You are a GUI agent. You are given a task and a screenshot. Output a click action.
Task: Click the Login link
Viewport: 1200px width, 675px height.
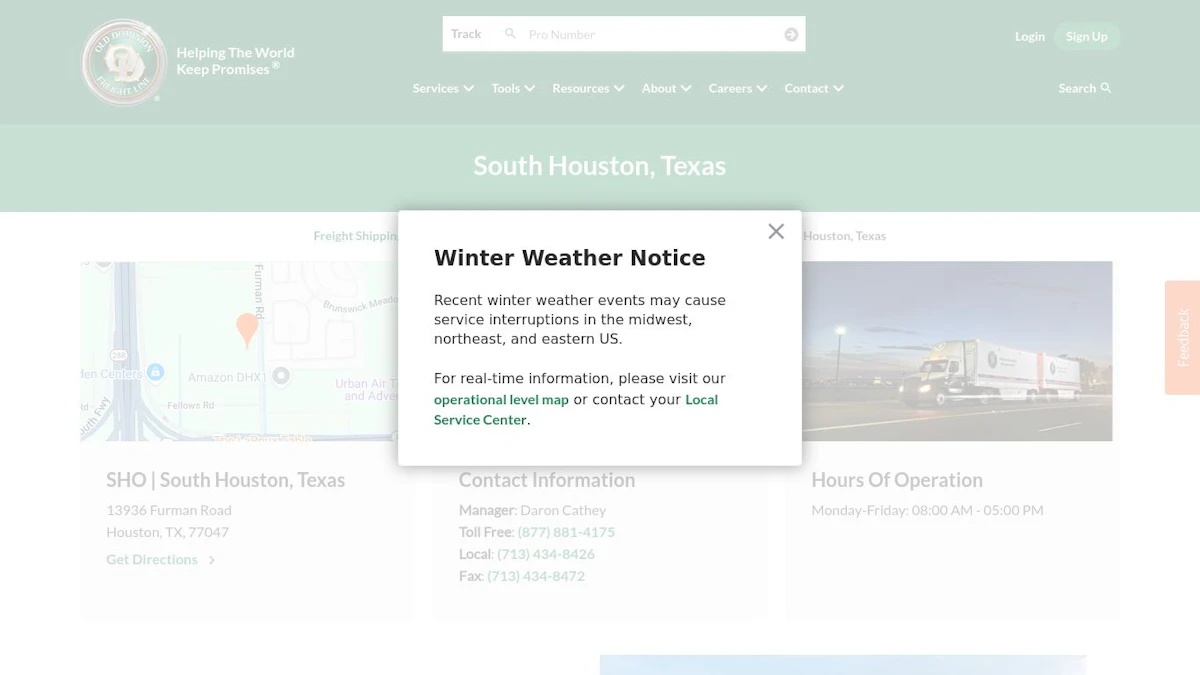[x=1030, y=36]
